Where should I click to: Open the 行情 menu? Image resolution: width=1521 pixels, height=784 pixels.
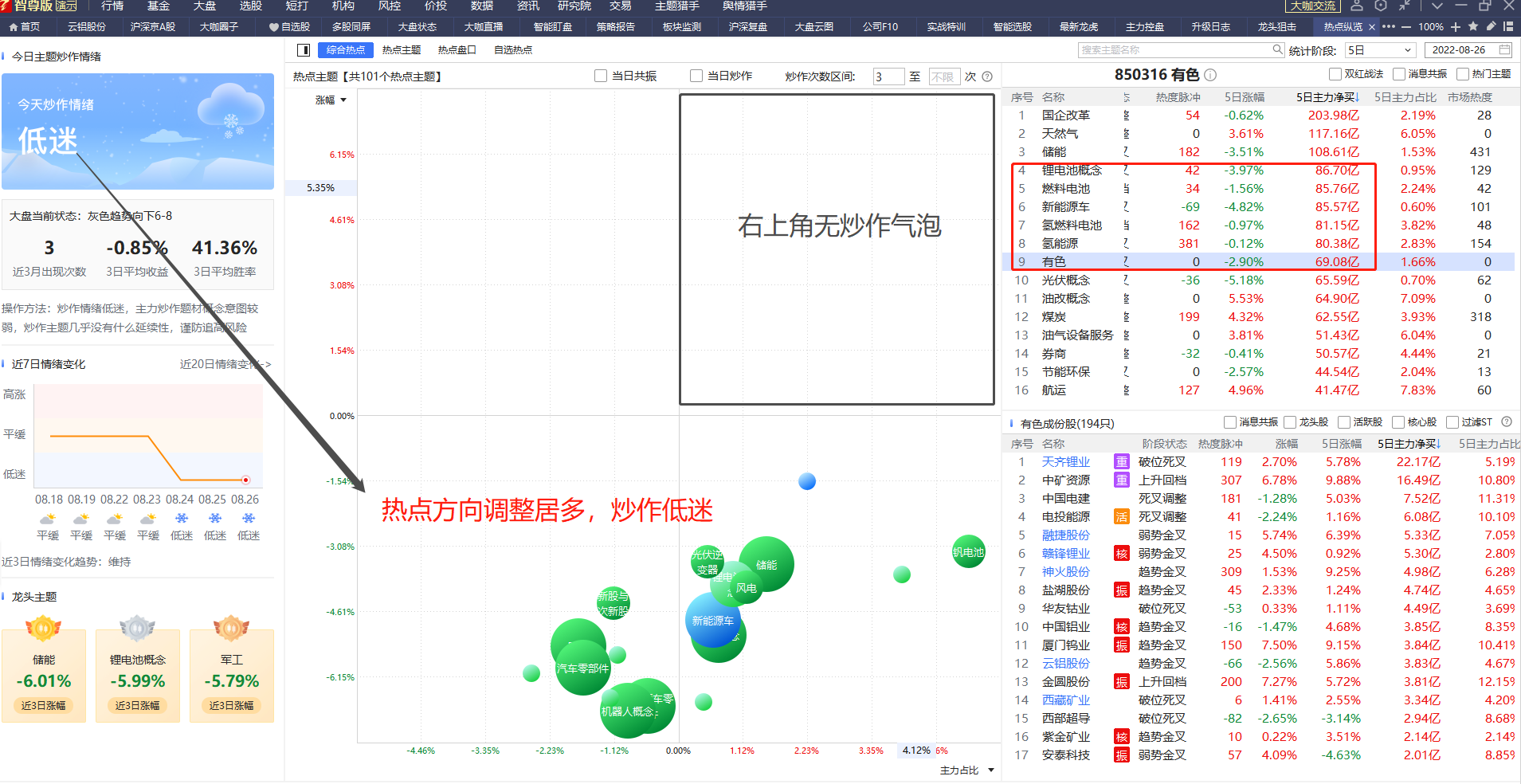pyautogui.click(x=112, y=6)
